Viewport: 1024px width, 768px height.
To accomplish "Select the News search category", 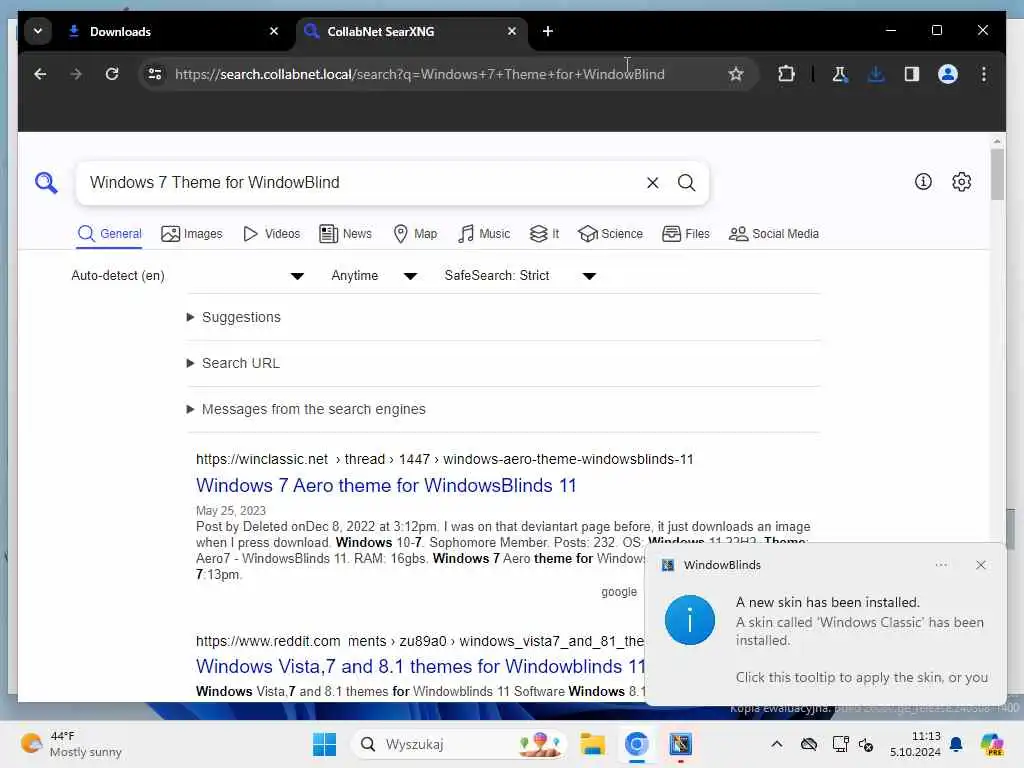I will [x=345, y=234].
